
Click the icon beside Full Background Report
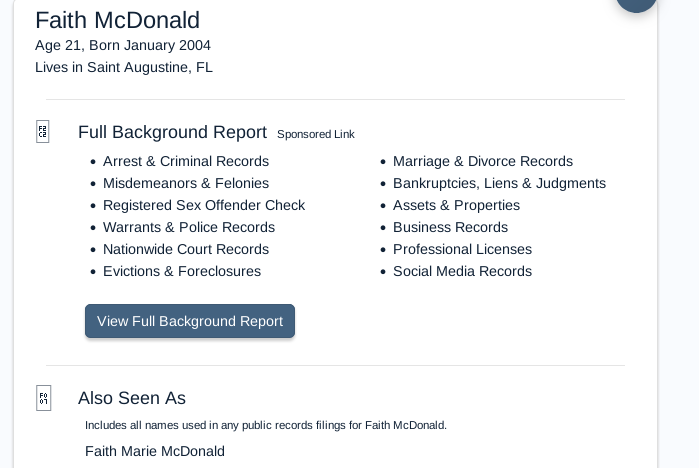click(43, 132)
